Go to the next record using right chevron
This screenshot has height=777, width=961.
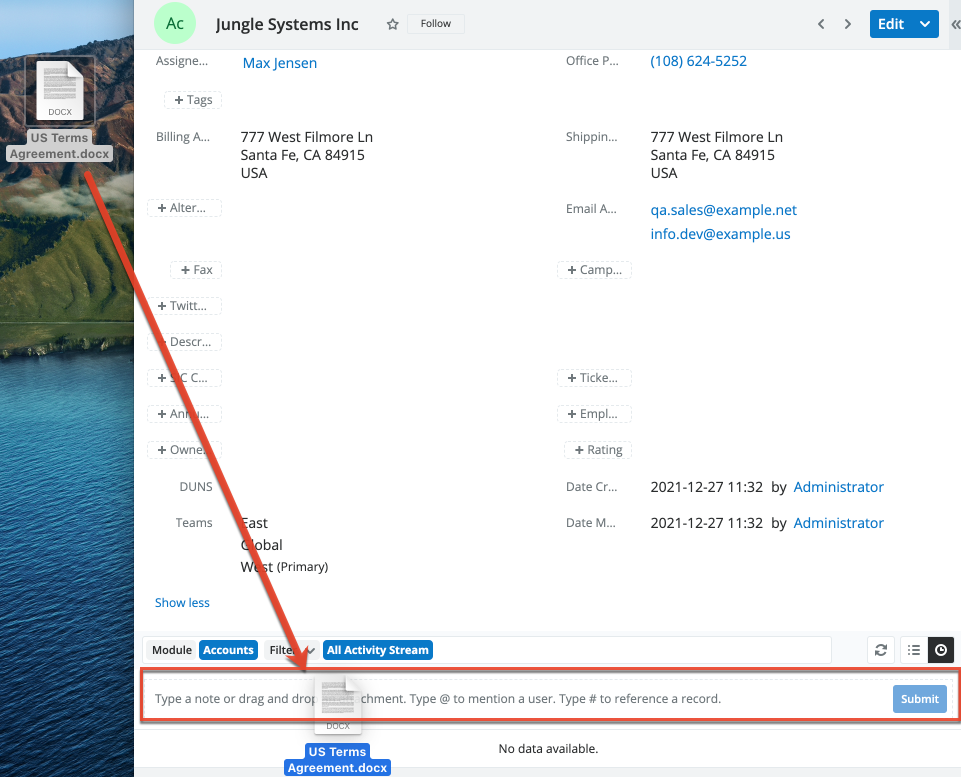[848, 24]
